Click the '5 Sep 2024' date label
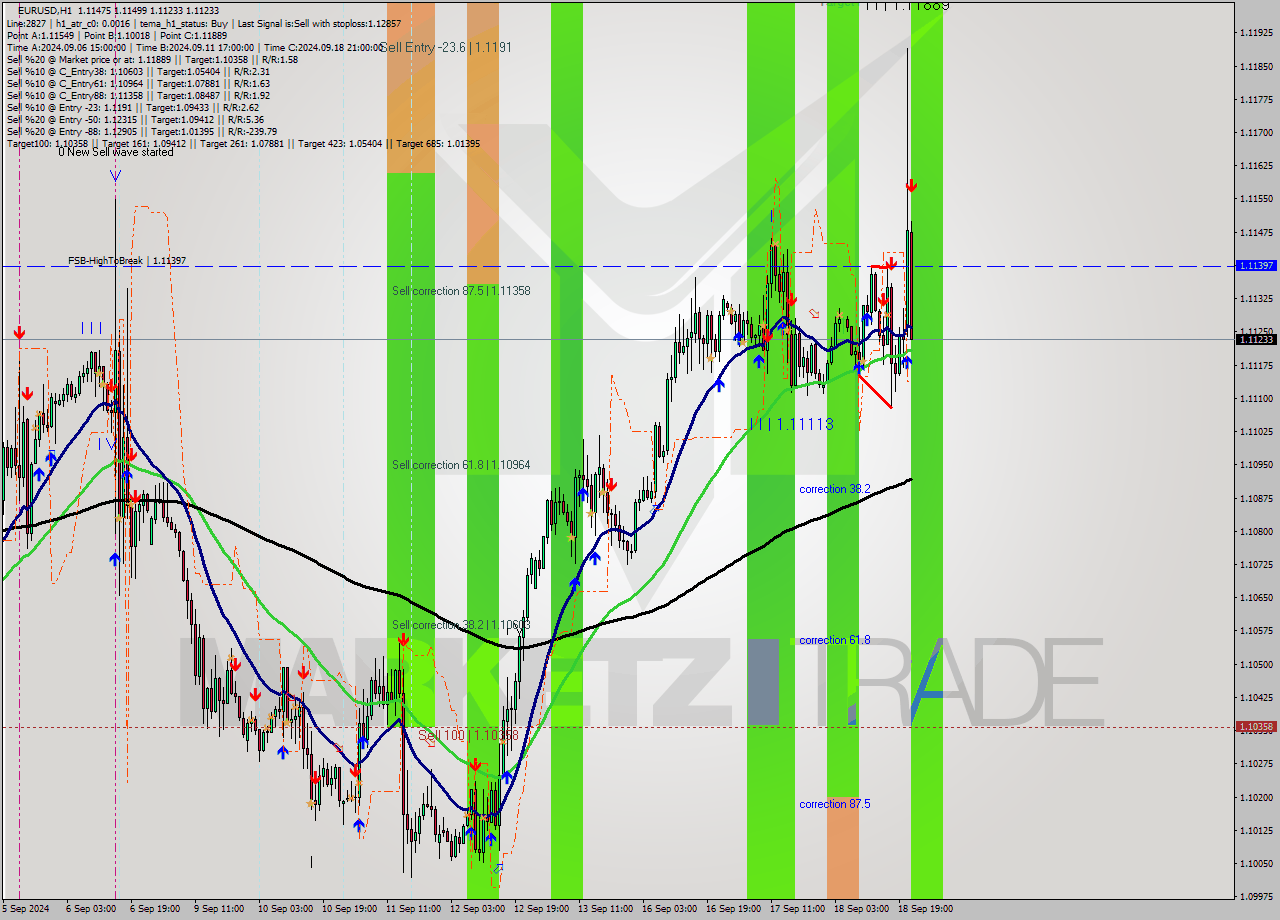Image resolution: width=1280 pixels, height=920 pixels. (x=25, y=909)
